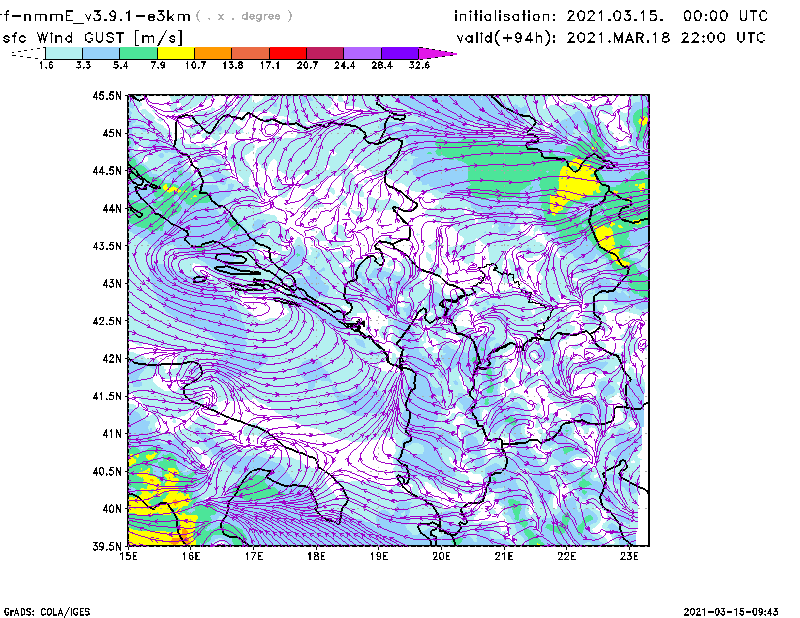Click the light blue 3.3–5.4 legend swatch

tap(101, 53)
